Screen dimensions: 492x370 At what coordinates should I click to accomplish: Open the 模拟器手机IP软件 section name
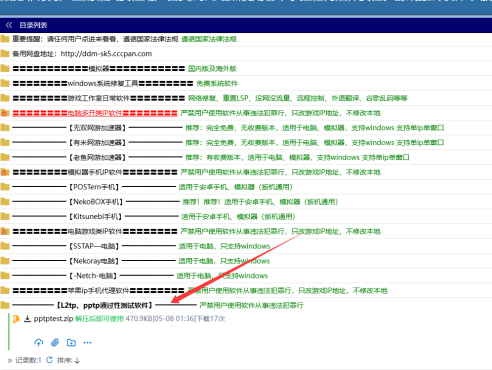(95, 172)
